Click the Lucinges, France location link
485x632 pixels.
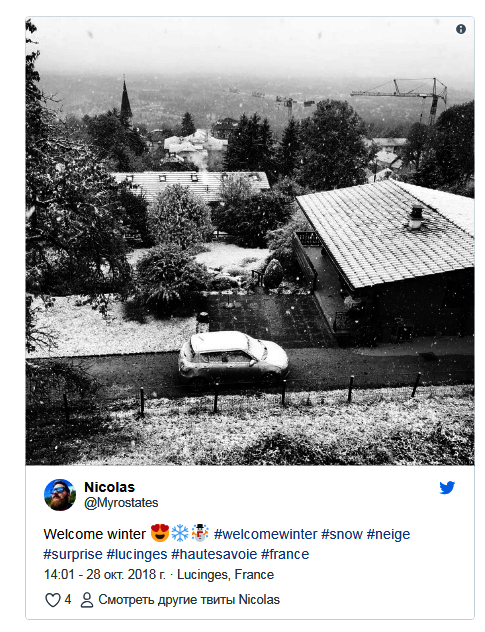[x=225, y=574]
